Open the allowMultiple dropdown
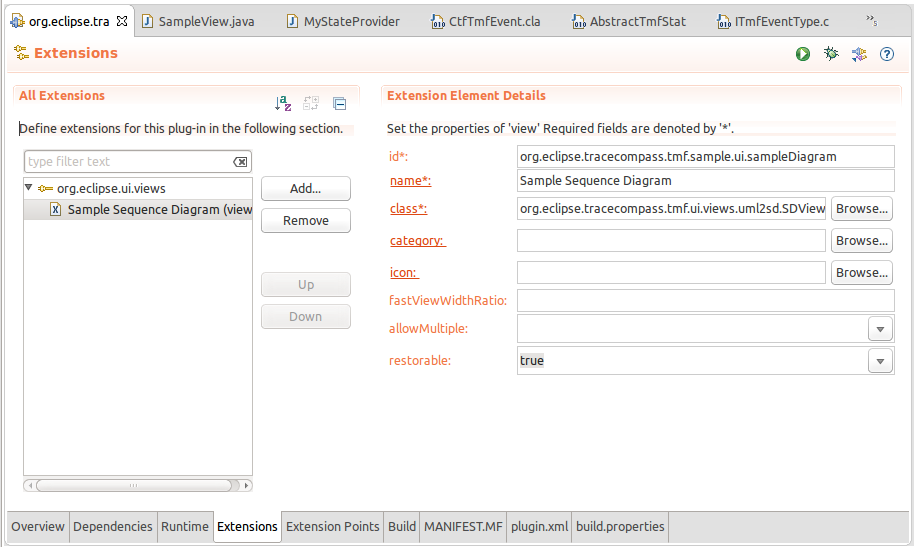The height and width of the screenshot is (547, 914). (x=880, y=329)
